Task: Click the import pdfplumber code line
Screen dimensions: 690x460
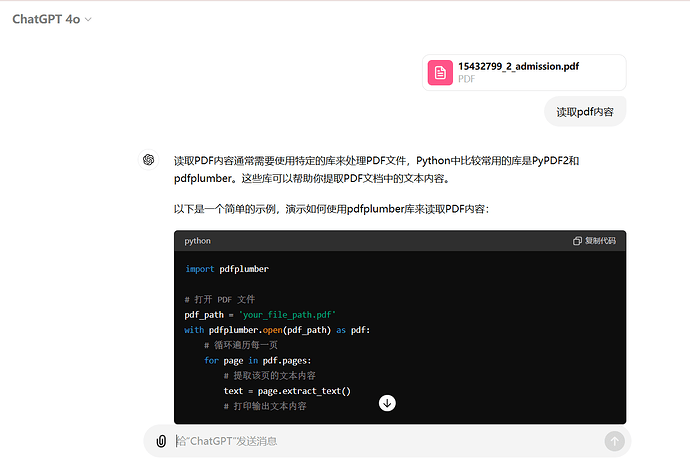Action: tap(227, 269)
